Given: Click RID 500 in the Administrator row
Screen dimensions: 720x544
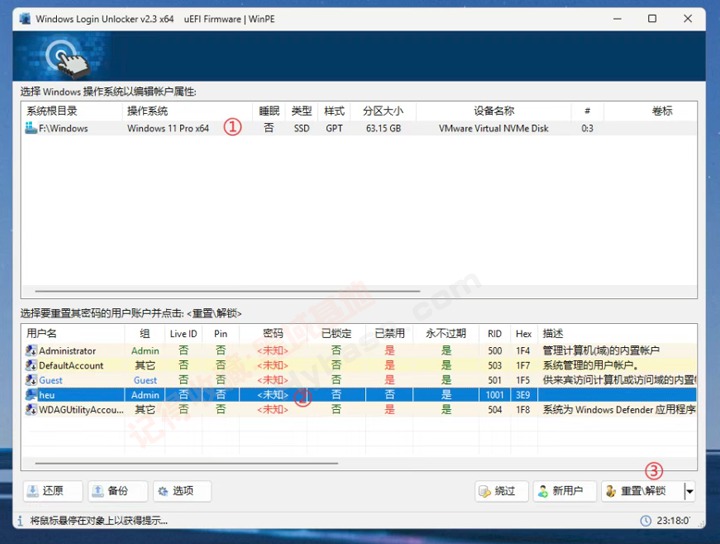Looking at the screenshot, I should 495,351.
